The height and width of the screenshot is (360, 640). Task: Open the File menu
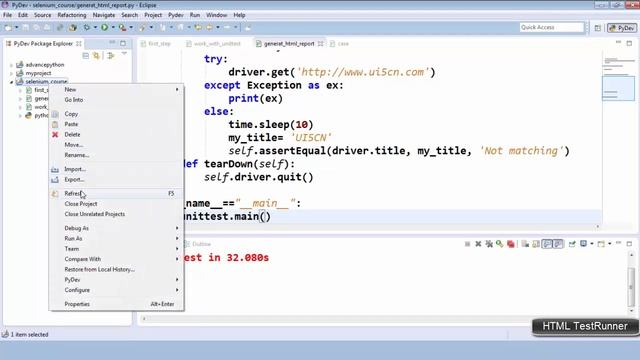pyautogui.click(x=7, y=15)
